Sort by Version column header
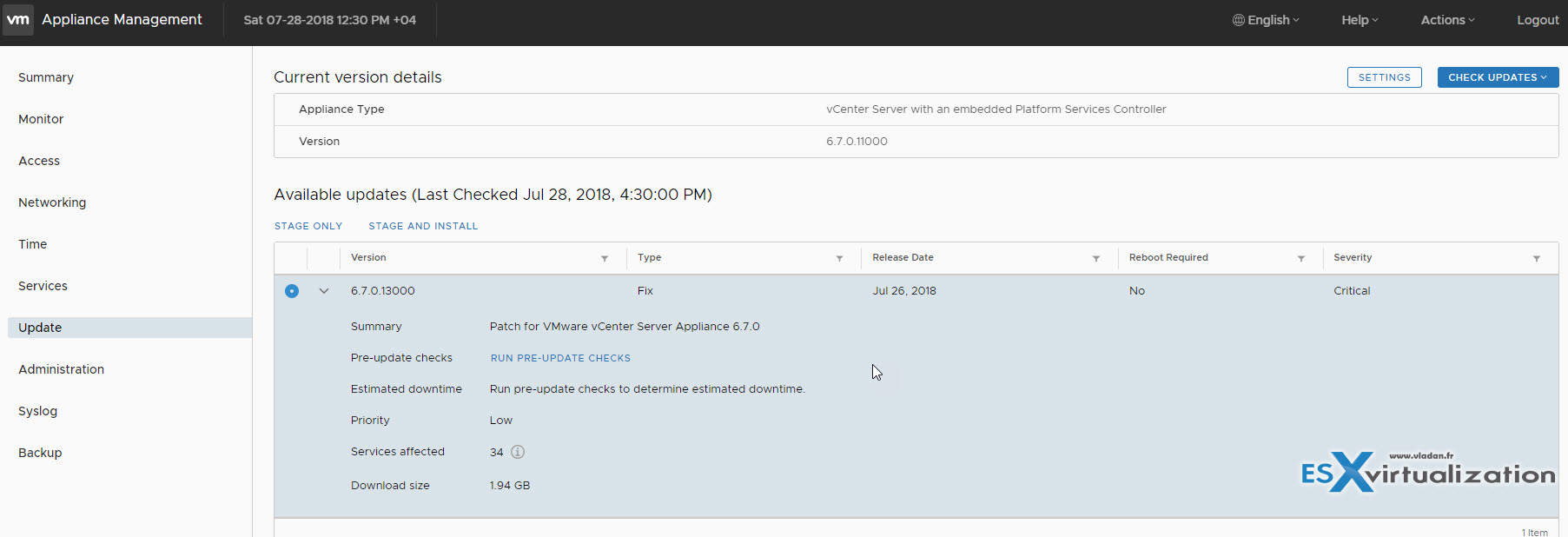Viewport: 1568px width, 537px height. pos(368,258)
